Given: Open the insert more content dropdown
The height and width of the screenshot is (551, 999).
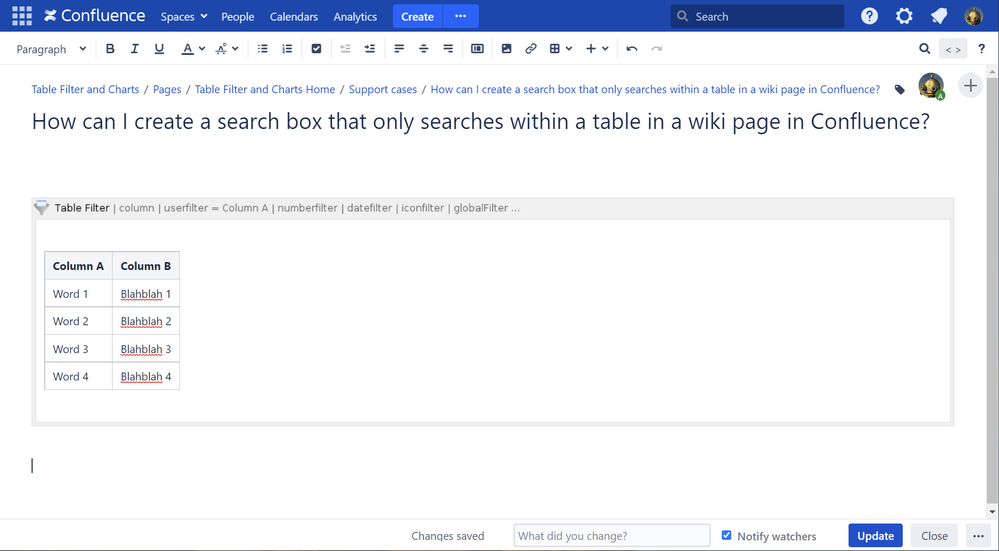Looking at the screenshot, I should (x=597, y=48).
